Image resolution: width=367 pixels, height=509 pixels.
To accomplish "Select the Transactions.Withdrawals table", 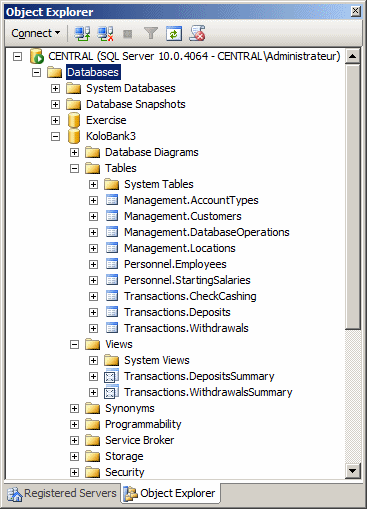I will [186, 328].
